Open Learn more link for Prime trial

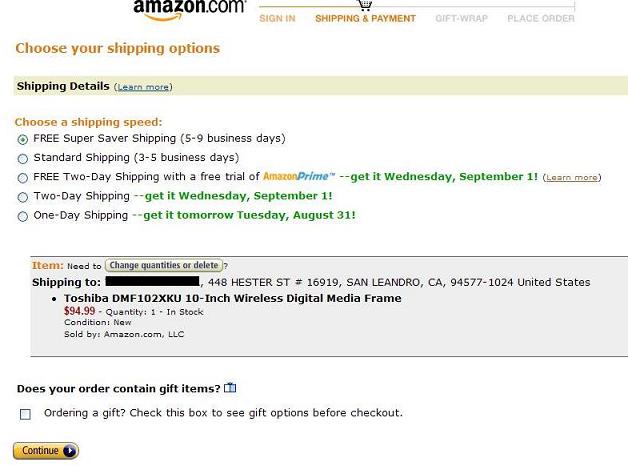(x=572, y=177)
